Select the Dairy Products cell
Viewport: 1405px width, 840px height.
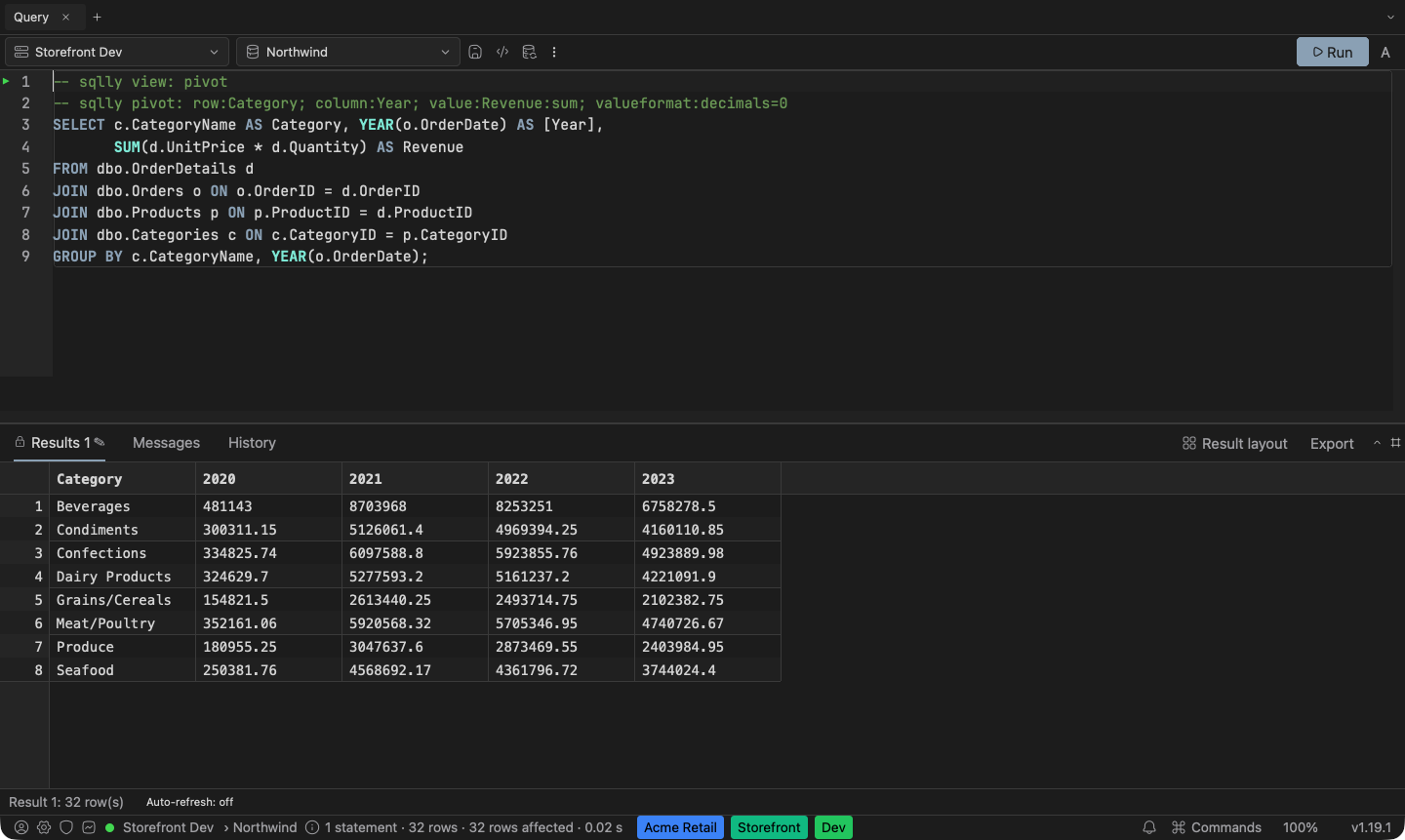click(122, 577)
